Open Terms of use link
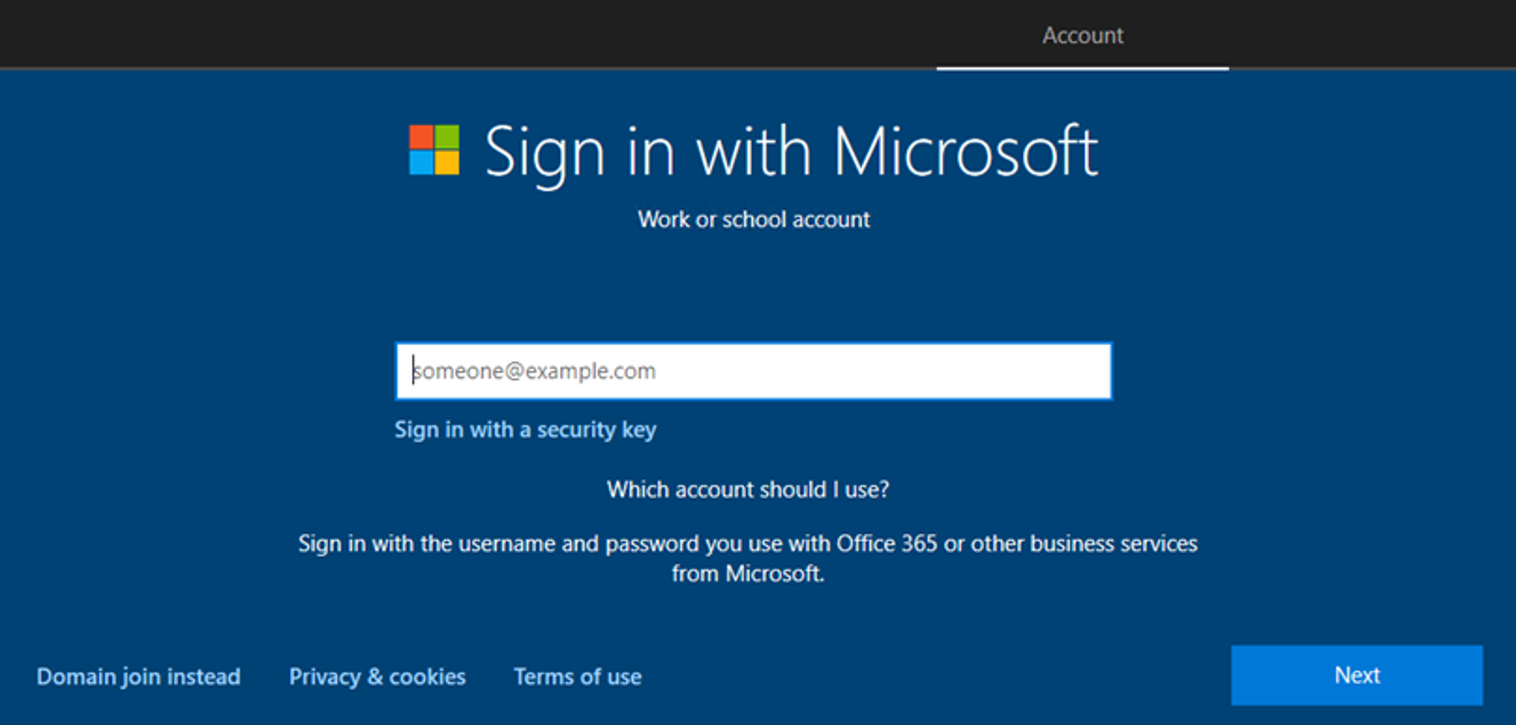The height and width of the screenshot is (725, 1516). click(x=577, y=677)
